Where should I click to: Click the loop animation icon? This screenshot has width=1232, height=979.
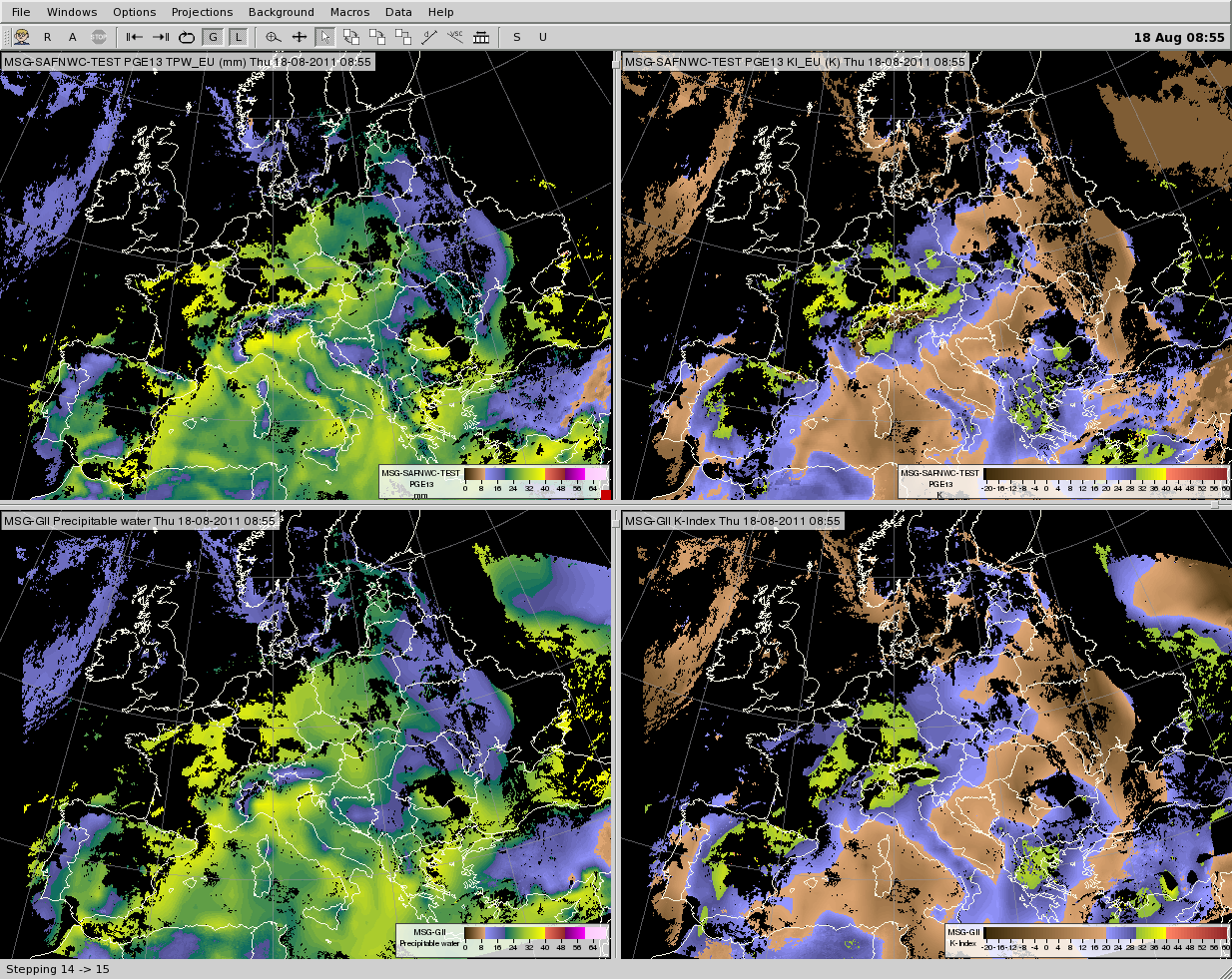(x=187, y=37)
